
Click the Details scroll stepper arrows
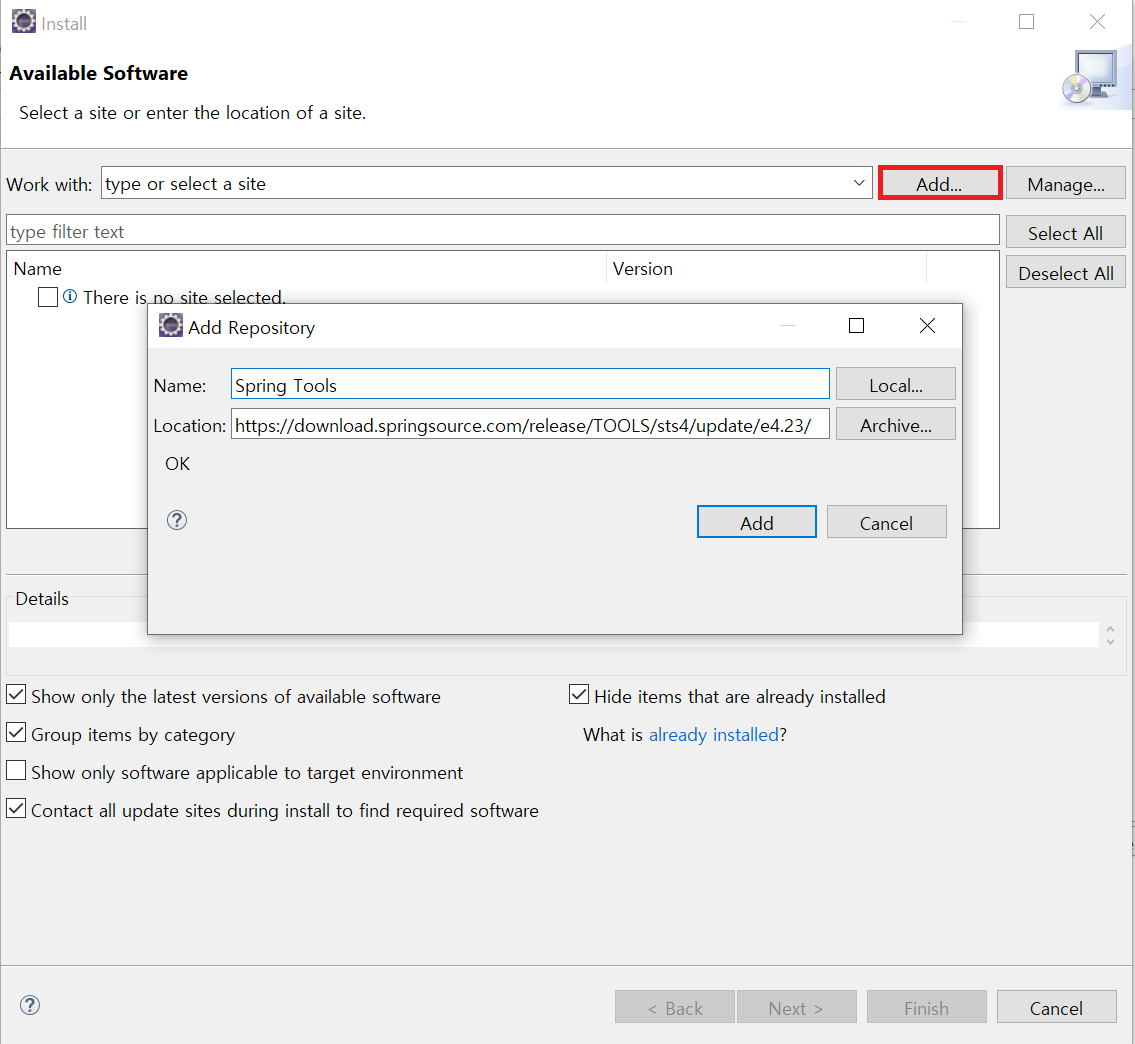[1110, 635]
